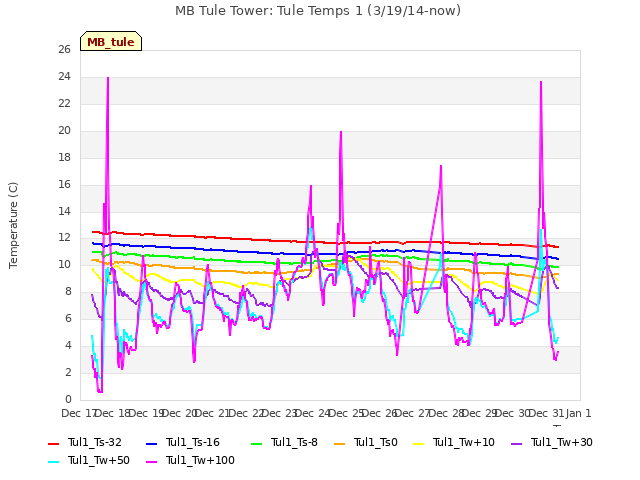Click the y-axis value 12
The image size is (640, 480).
(64, 238)
